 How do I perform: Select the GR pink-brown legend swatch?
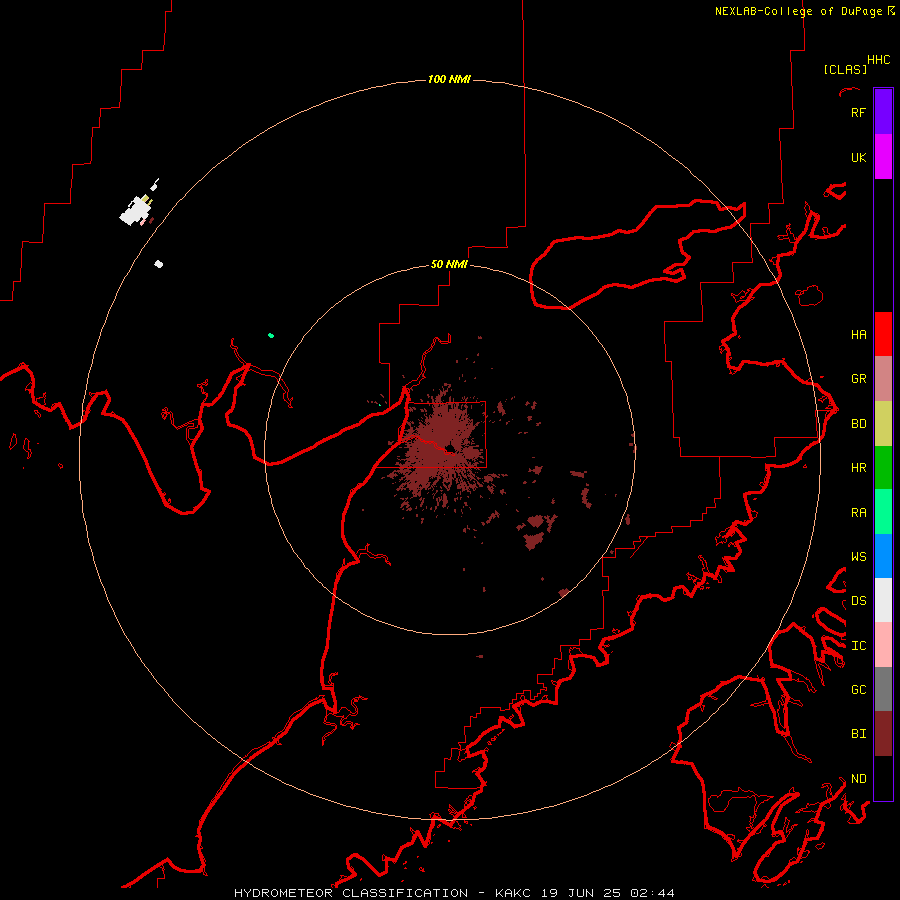tap(883, 378)
